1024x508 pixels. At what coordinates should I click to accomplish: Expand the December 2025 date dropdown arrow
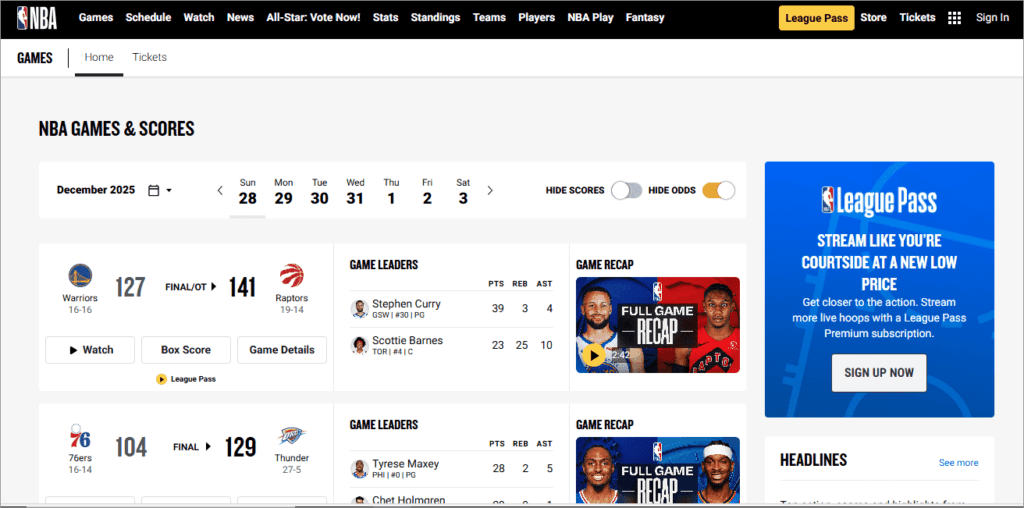(169, 191)
